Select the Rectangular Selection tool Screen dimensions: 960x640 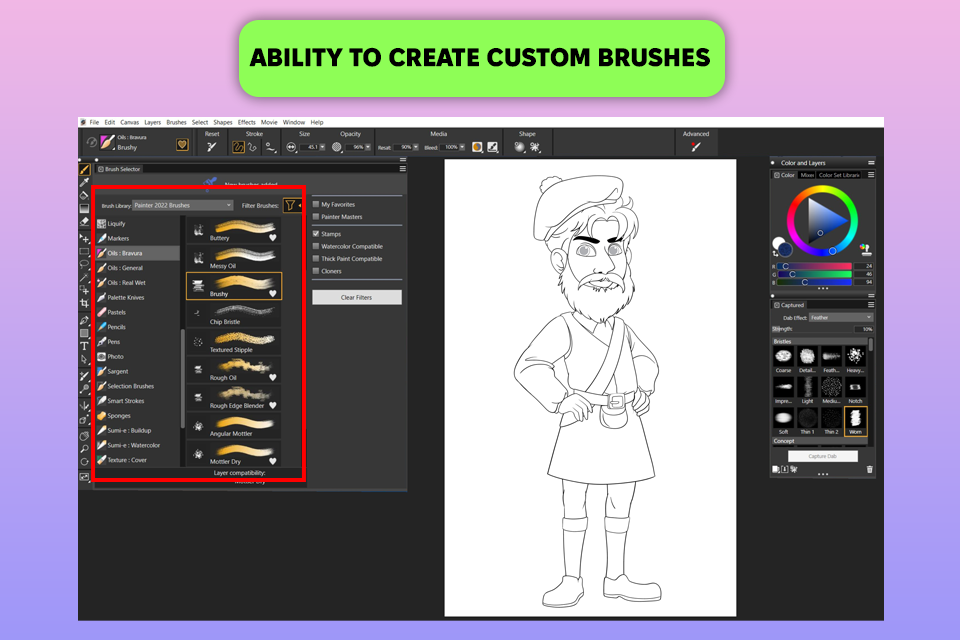pyautogui.click(x=84, y=252)
